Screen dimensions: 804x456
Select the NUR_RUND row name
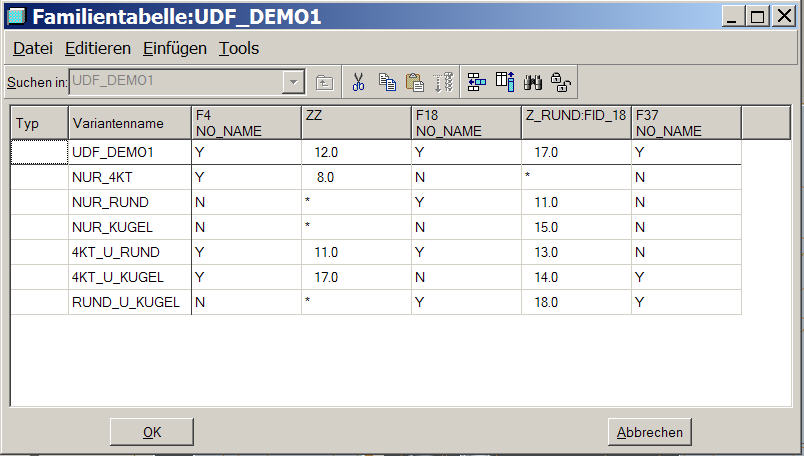[130, 202]
